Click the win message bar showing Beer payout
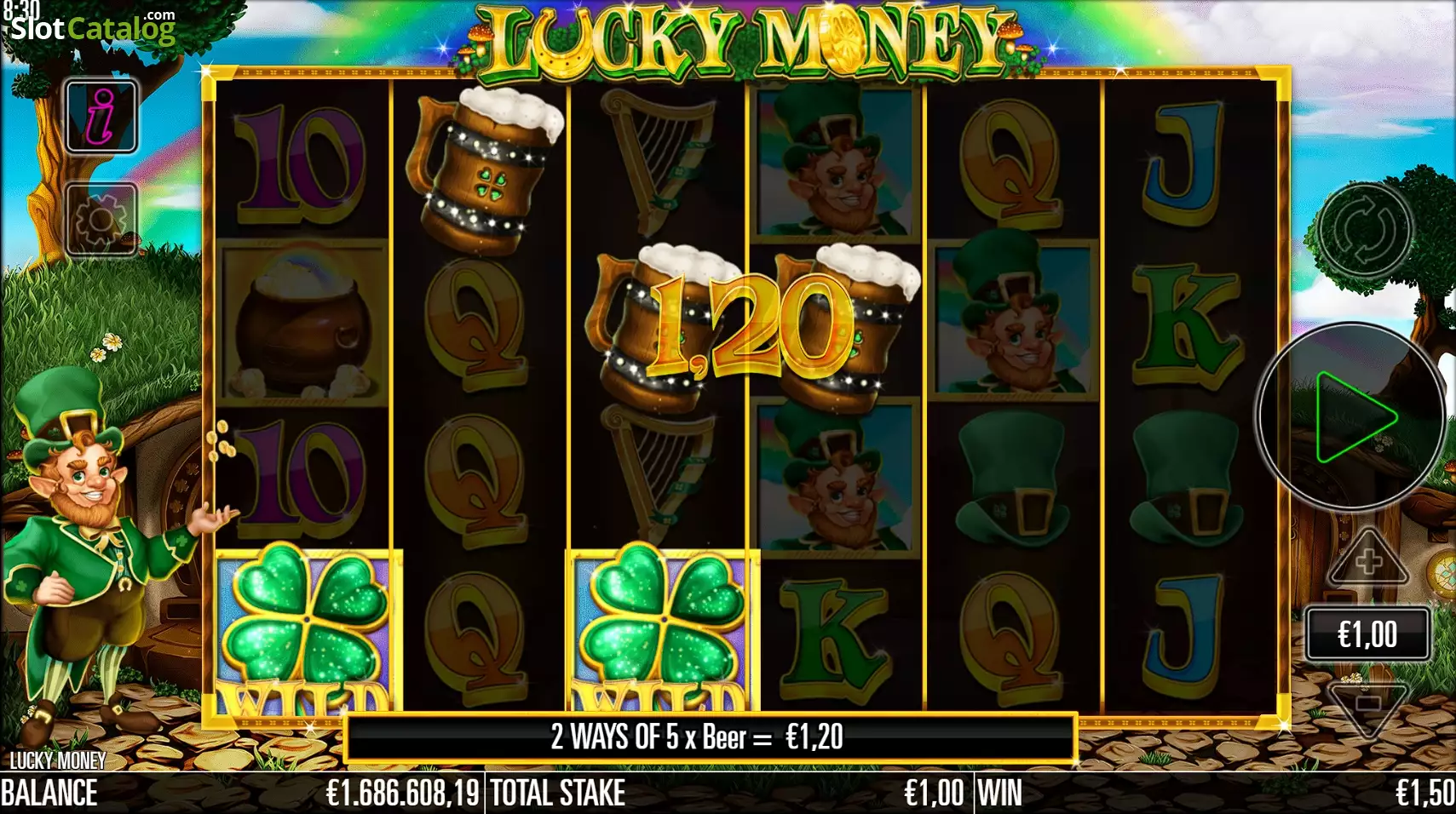The width and height of the screenshot is (1456, 814). 711,737
